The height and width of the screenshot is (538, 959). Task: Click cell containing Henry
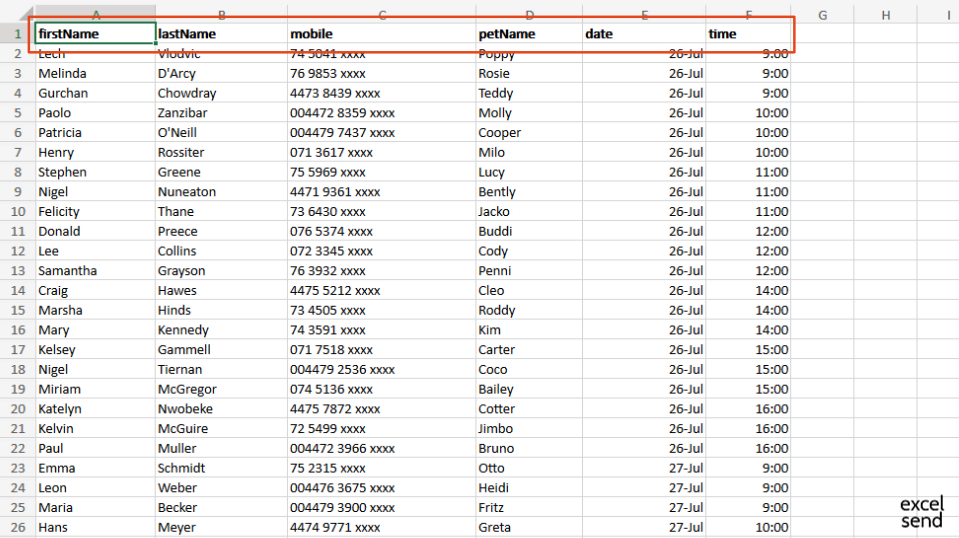point(95,152)
